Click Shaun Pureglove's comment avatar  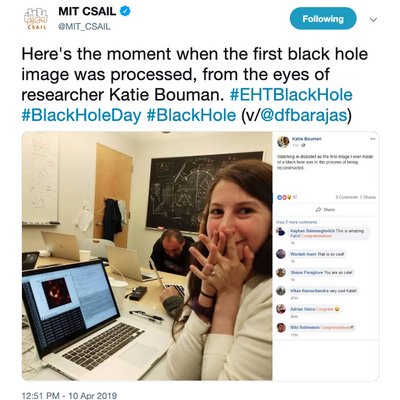coord(281,272)
